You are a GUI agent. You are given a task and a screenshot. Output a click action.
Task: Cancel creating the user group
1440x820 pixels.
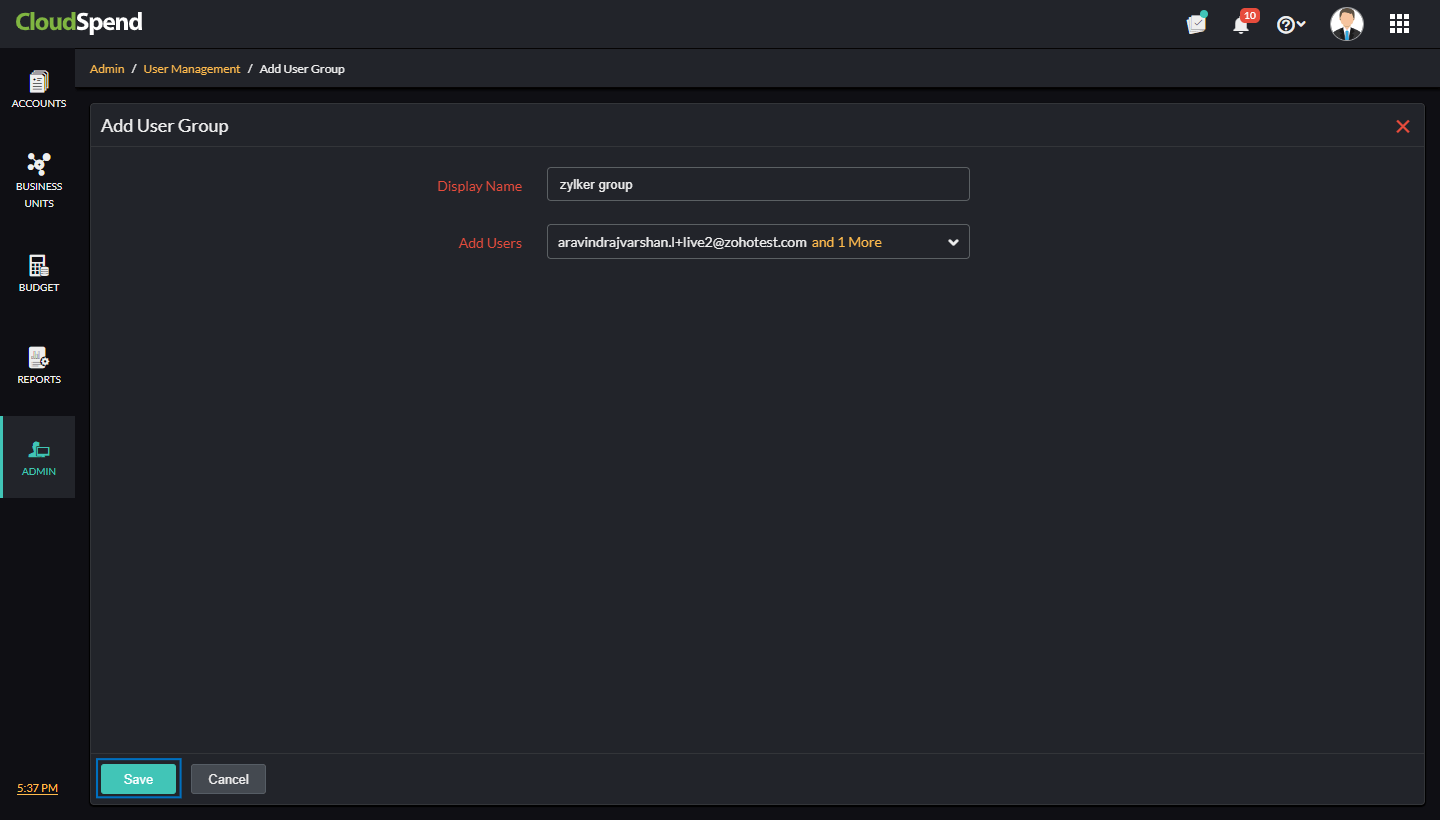click(x=228, y=778)
